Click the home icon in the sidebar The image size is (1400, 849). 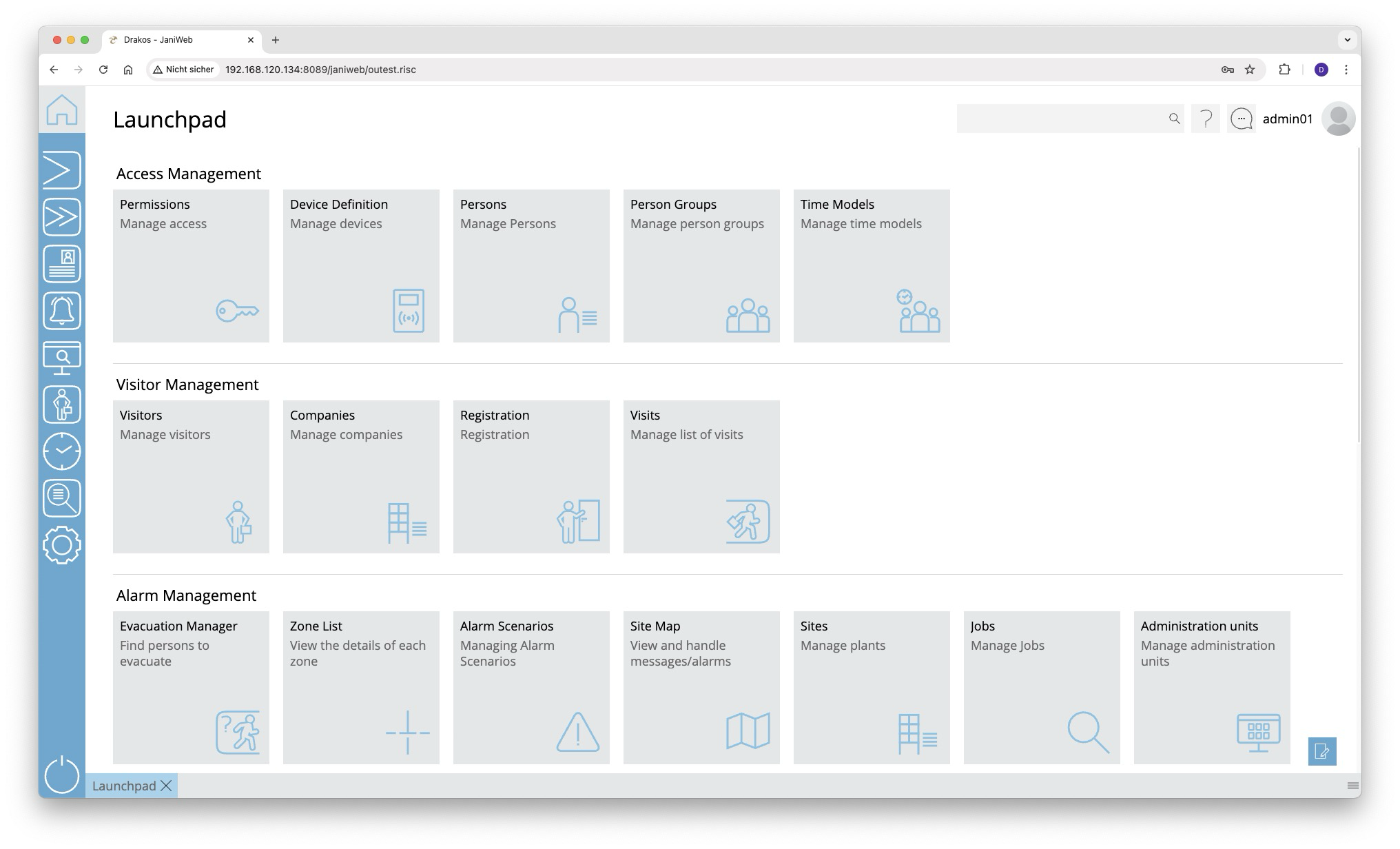[x=62, y=110]
